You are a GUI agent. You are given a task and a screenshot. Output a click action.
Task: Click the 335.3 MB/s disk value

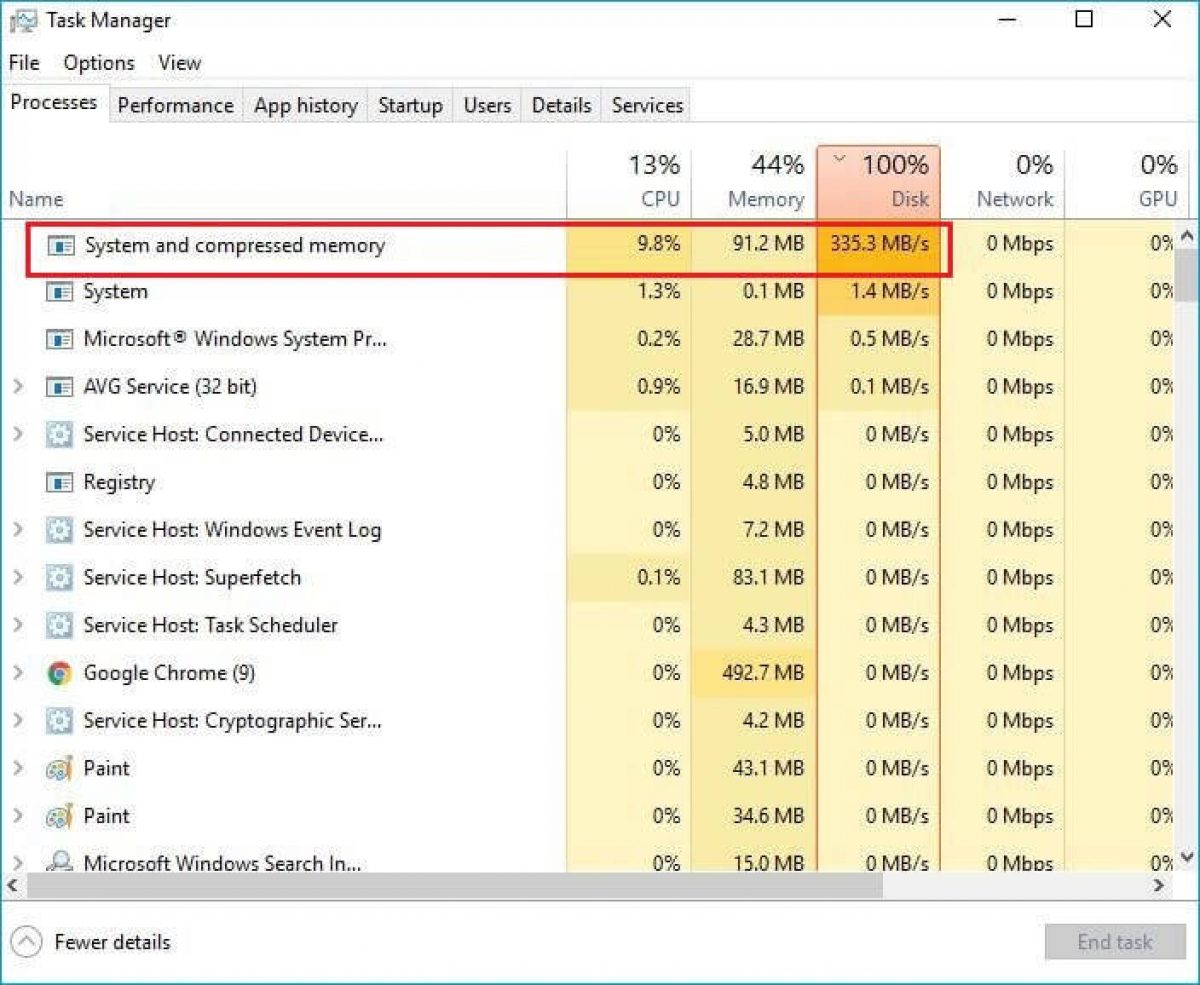point(879,245)
